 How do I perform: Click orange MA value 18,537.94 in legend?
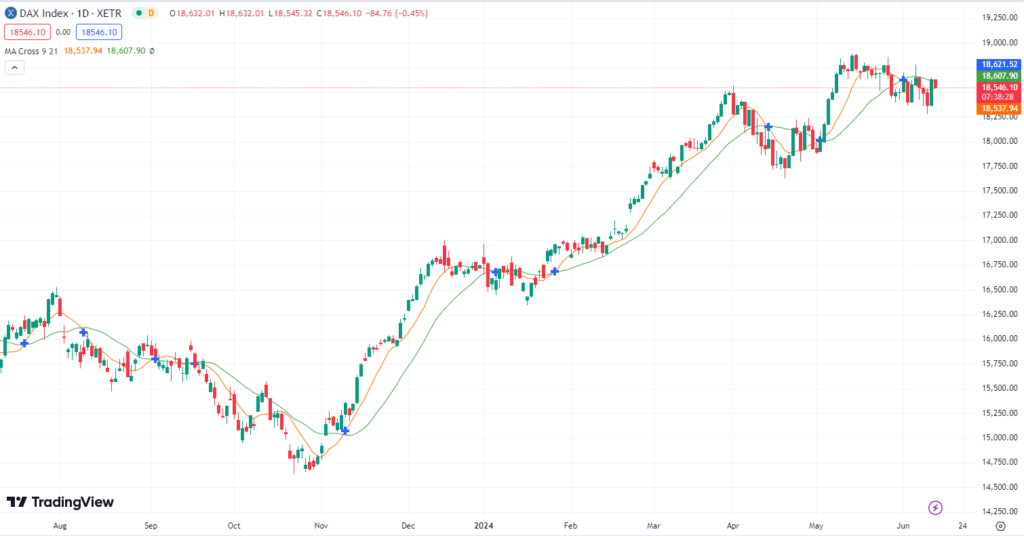(x=83, y=51)
